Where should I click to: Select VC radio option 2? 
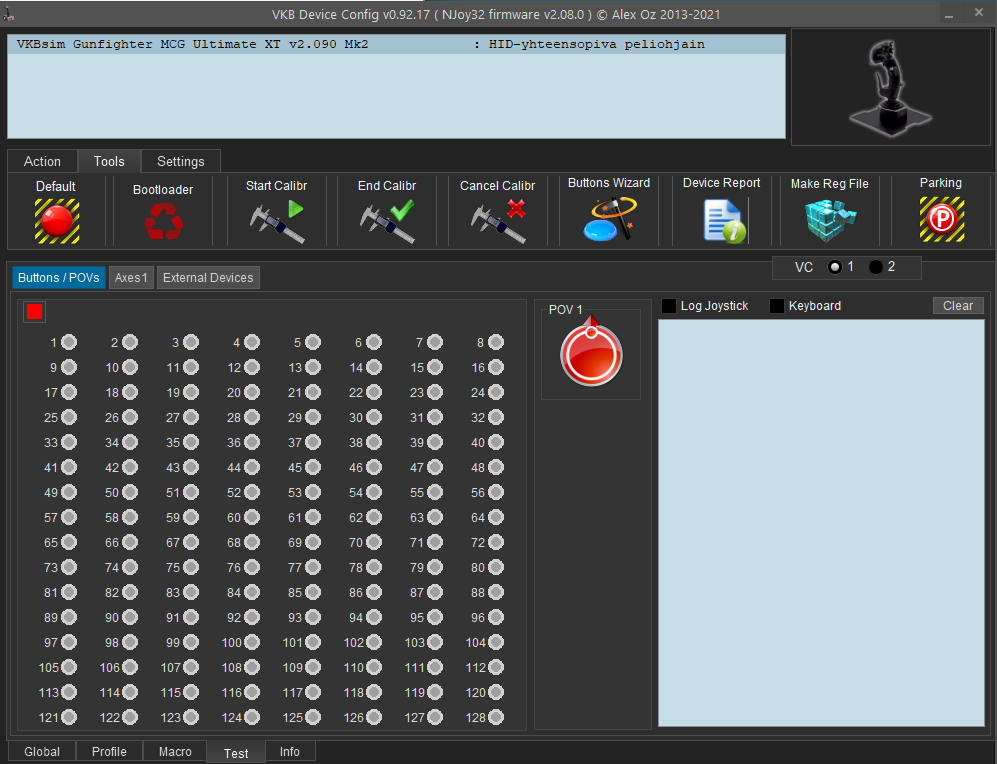876,268
